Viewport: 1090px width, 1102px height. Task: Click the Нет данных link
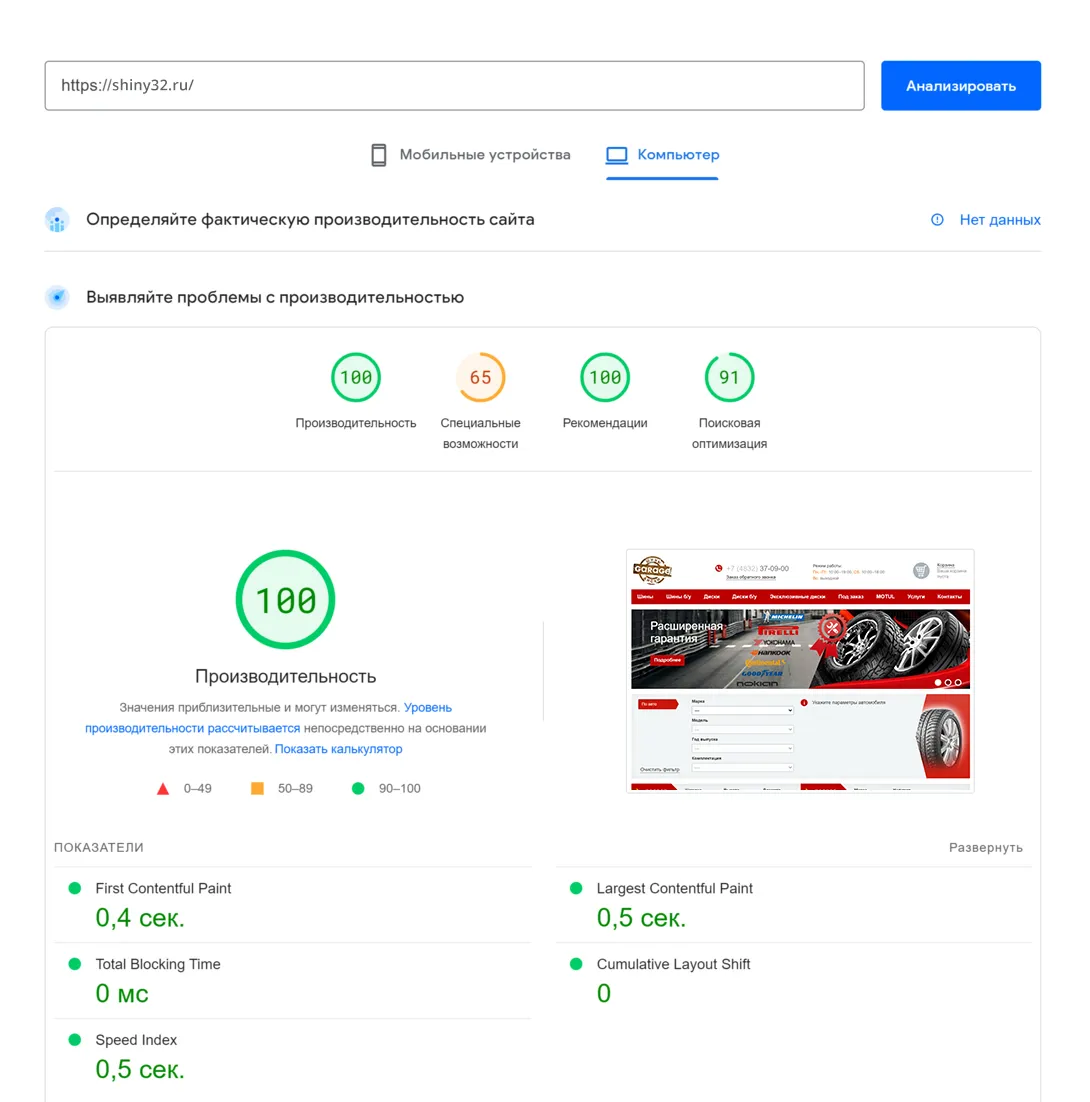(999, 220)
